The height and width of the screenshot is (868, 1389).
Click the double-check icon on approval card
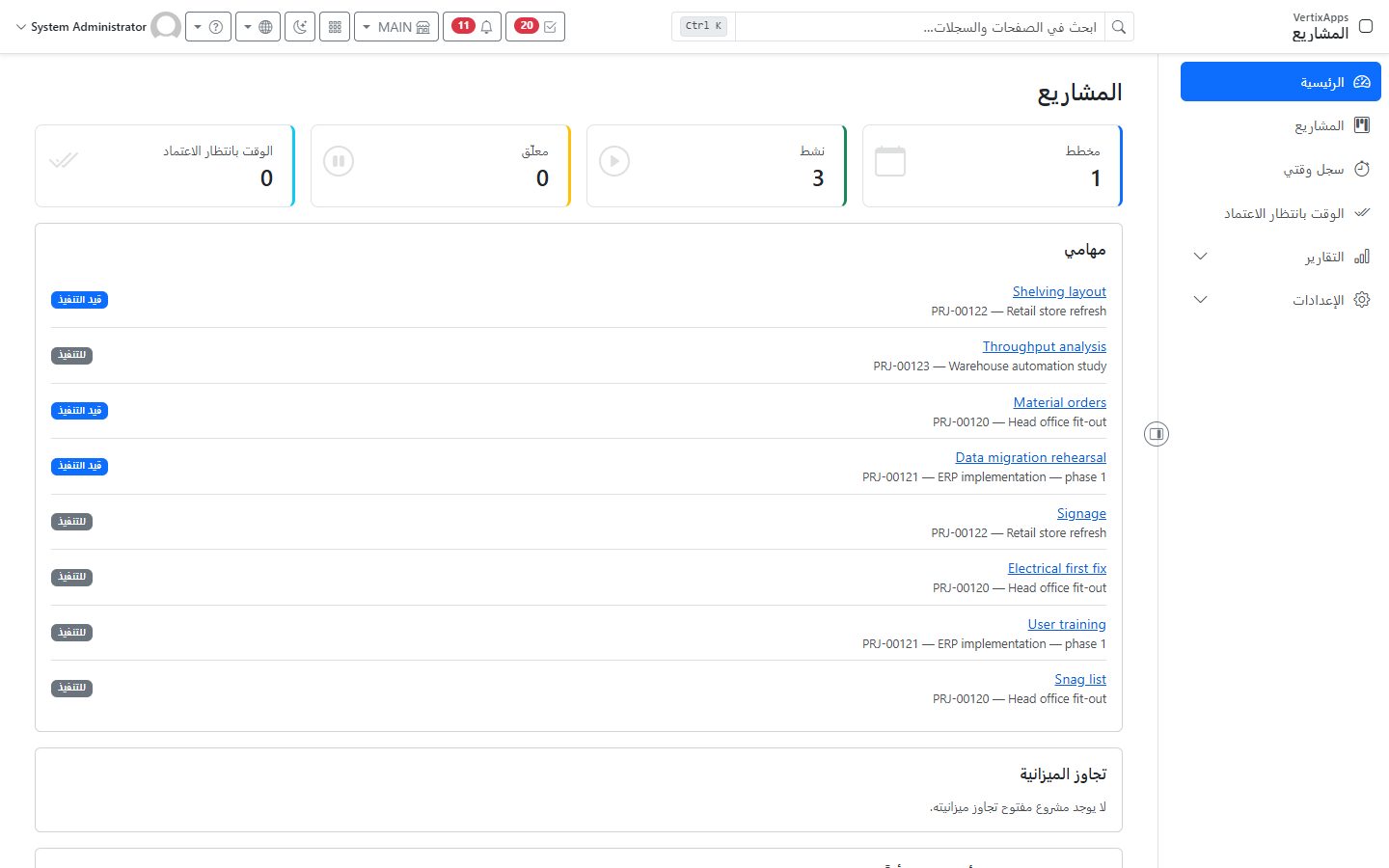pyautogui.click(x=63, y=161)
